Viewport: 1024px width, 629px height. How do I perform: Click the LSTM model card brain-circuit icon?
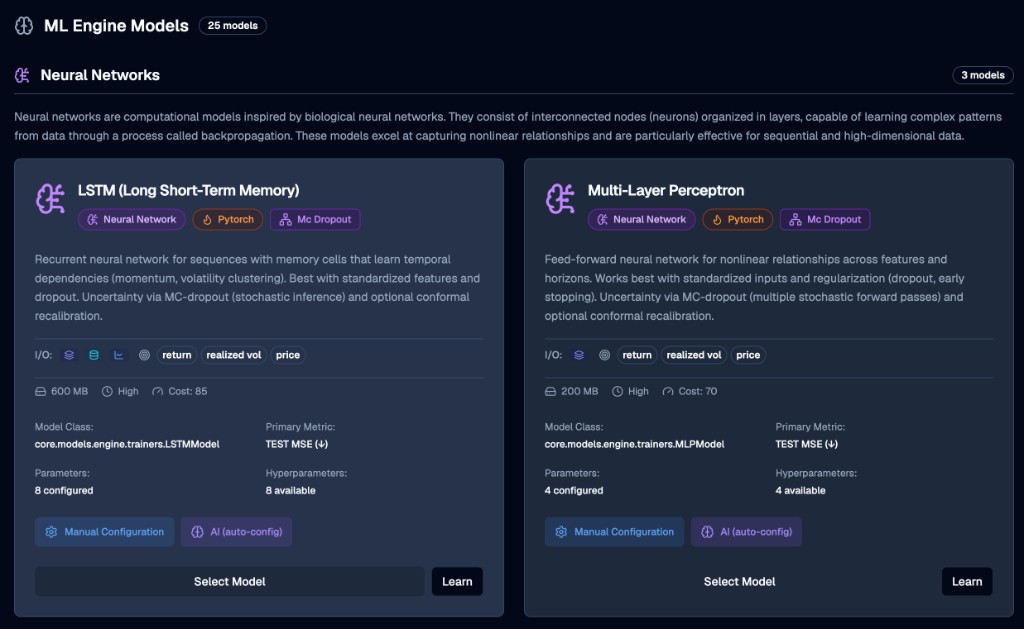(x=50, y=199)
